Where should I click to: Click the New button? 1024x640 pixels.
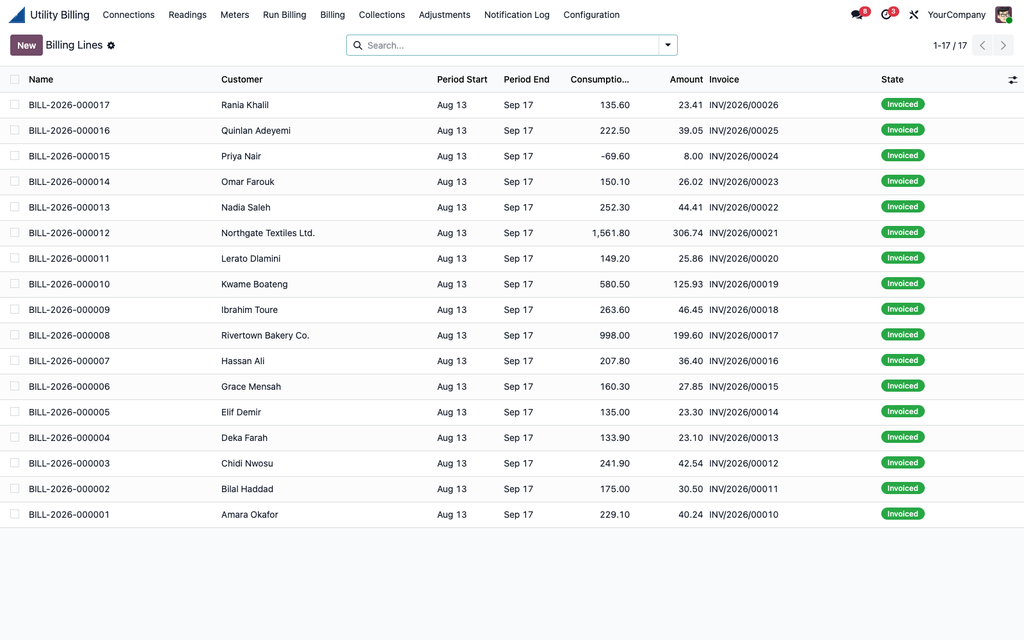coord(26,45)
